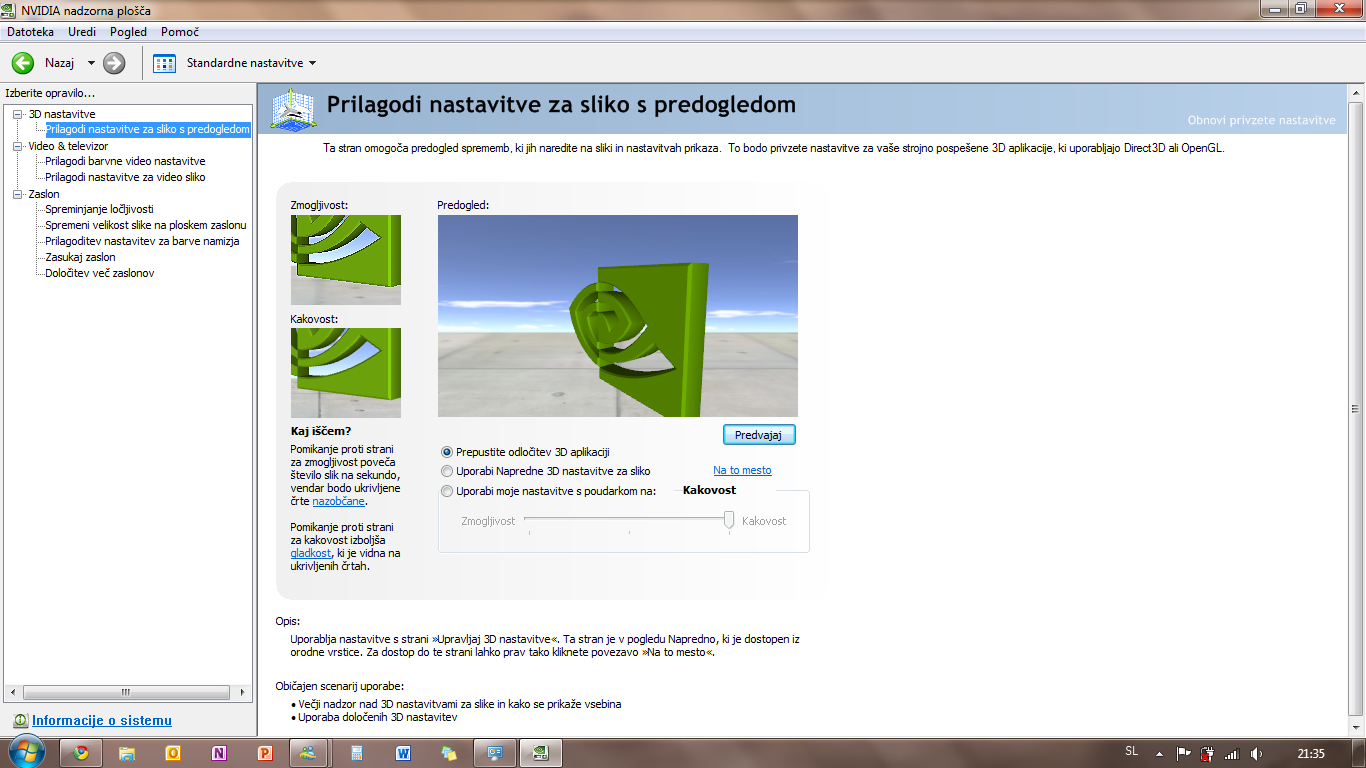Open PowerPoint from the taskbar

(x=265, y=753)
